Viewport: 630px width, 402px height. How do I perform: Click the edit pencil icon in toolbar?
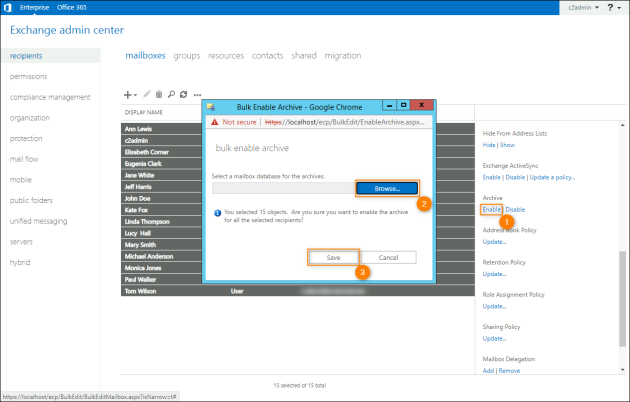click(x=147, y=94)
